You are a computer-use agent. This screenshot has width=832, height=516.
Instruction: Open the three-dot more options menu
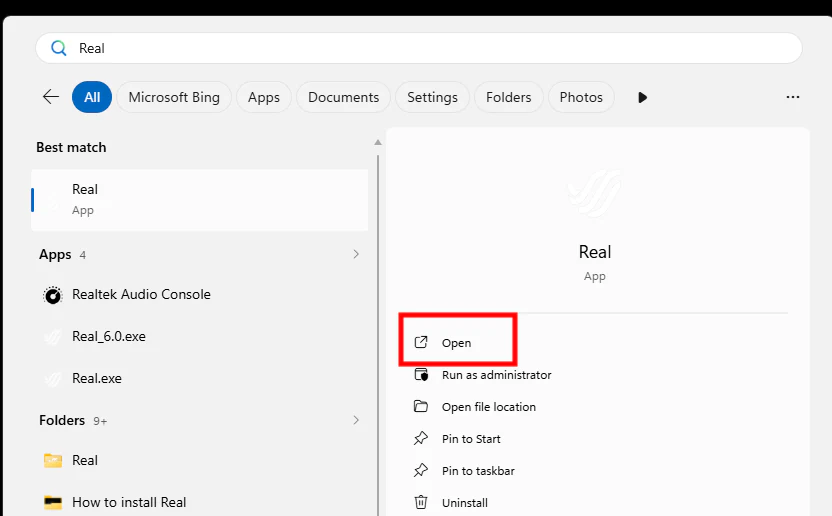(x=793, y=97)
